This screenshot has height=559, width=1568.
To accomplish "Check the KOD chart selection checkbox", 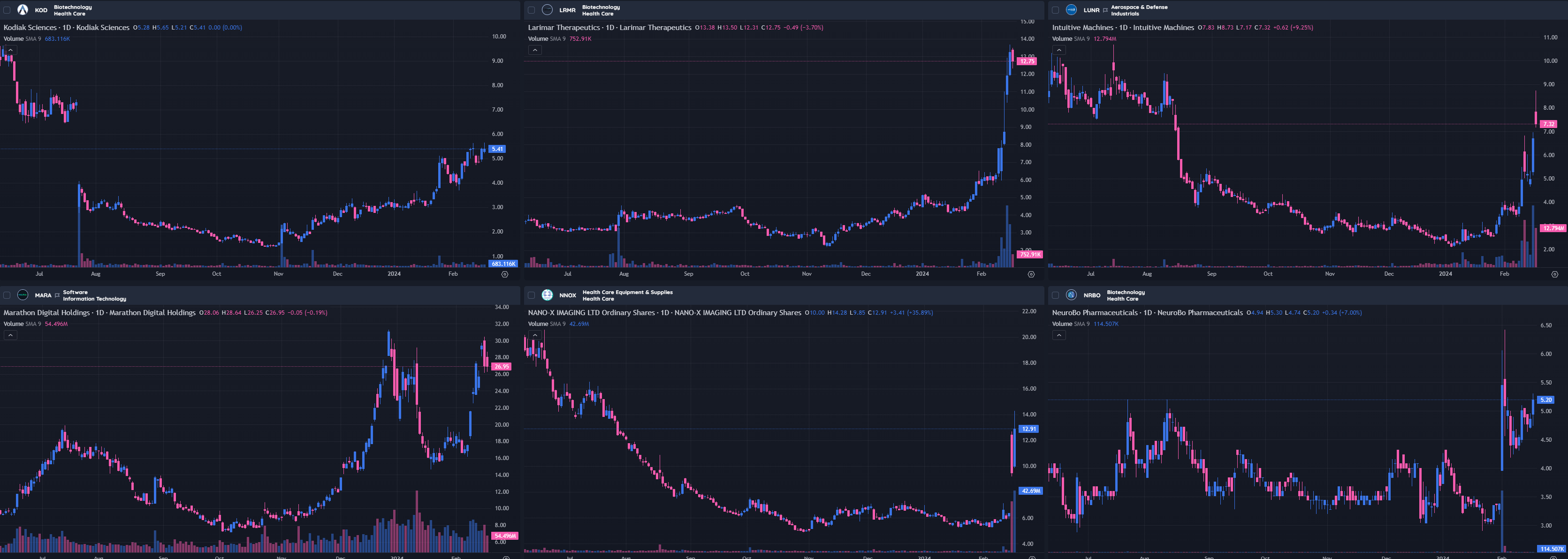I will point(8,10).
